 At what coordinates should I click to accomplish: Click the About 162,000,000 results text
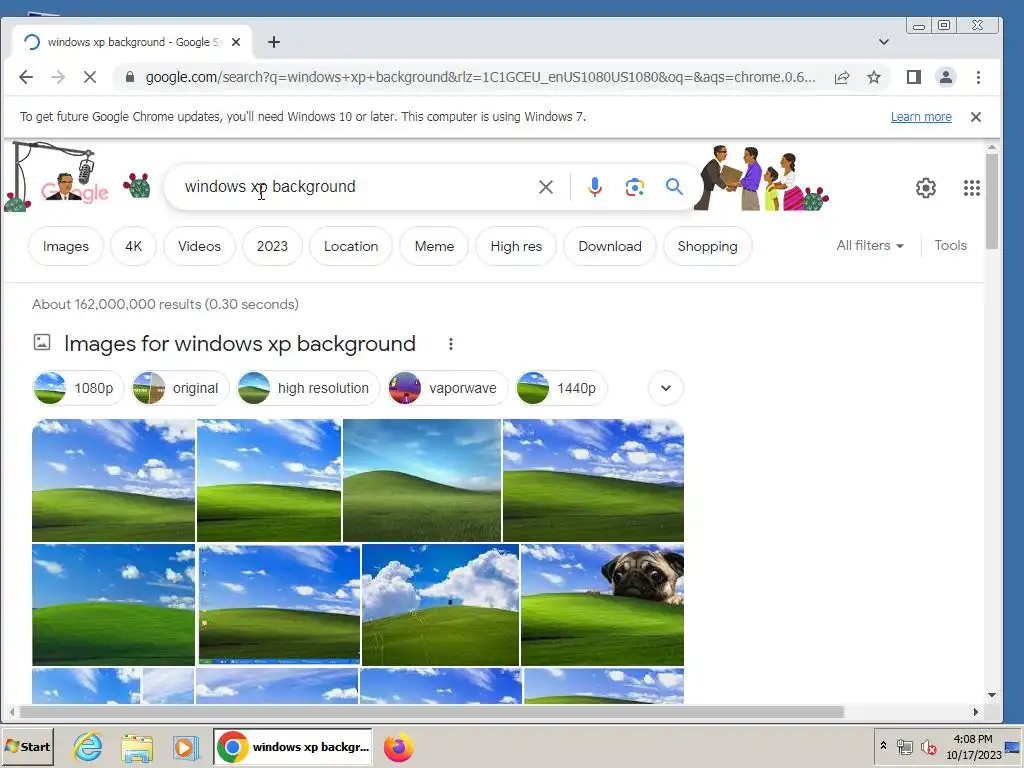tap(165, 304)
